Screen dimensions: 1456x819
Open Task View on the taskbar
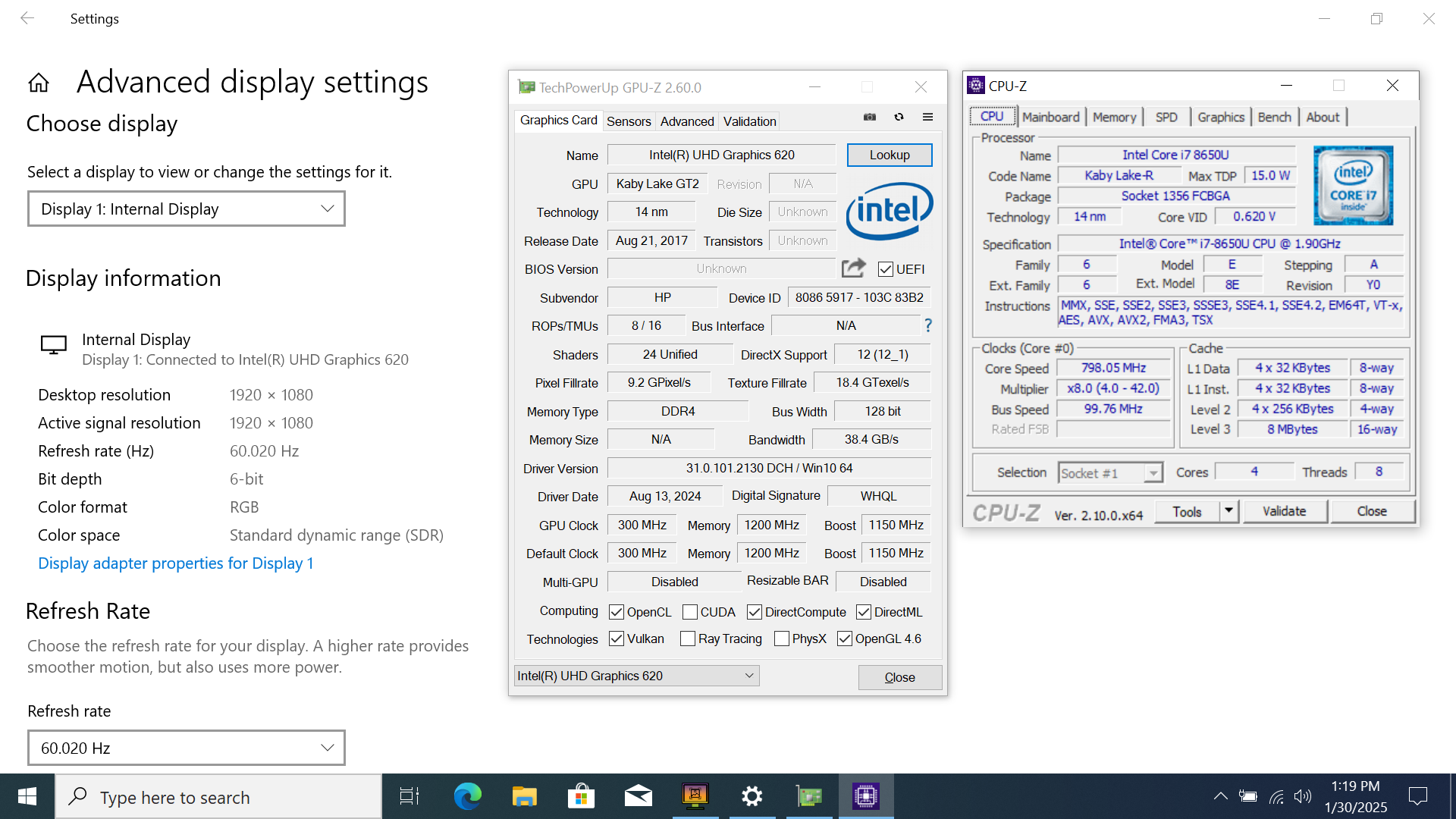point(409,796)
